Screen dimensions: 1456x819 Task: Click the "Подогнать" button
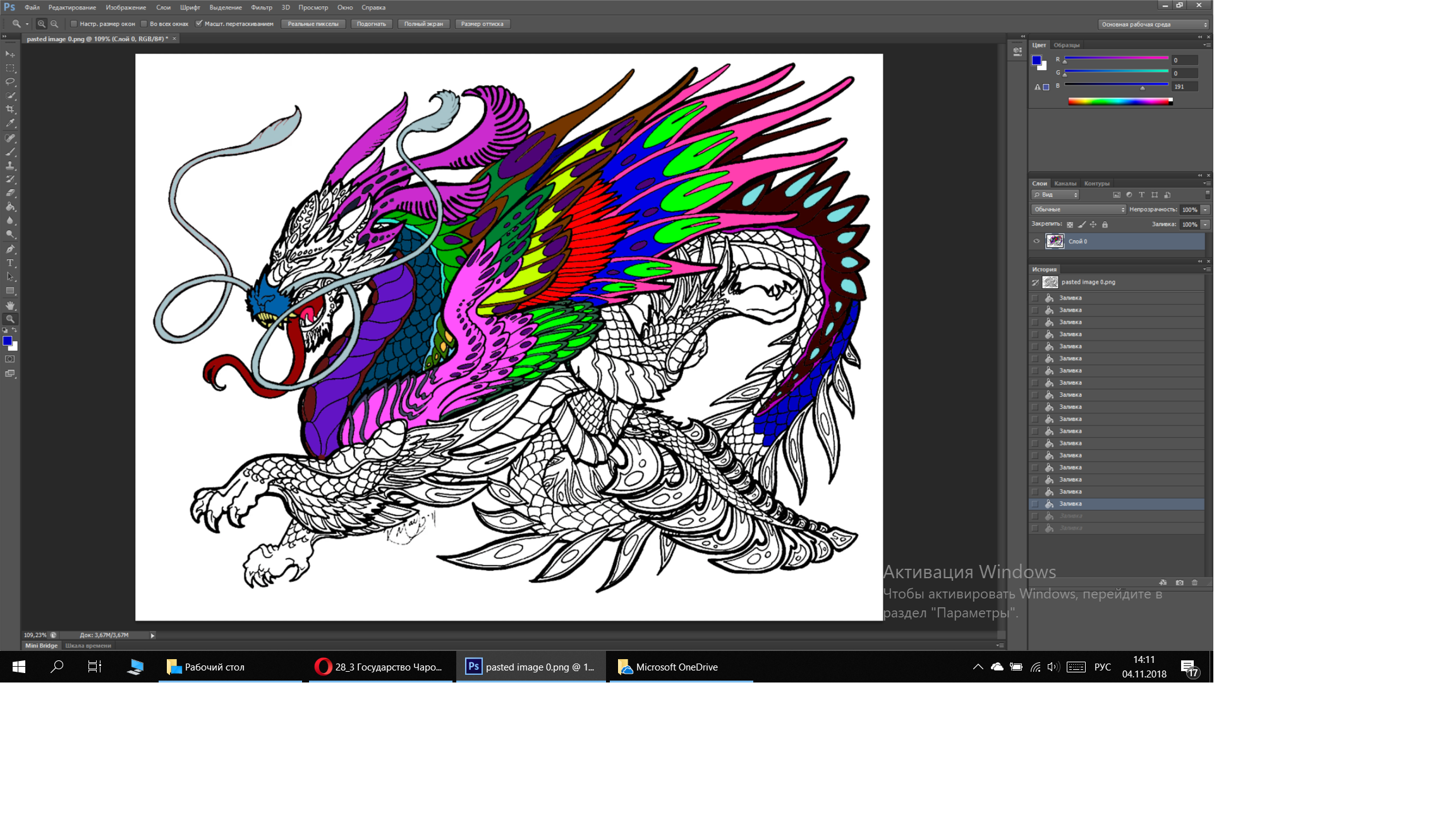[x=372, y=24]
